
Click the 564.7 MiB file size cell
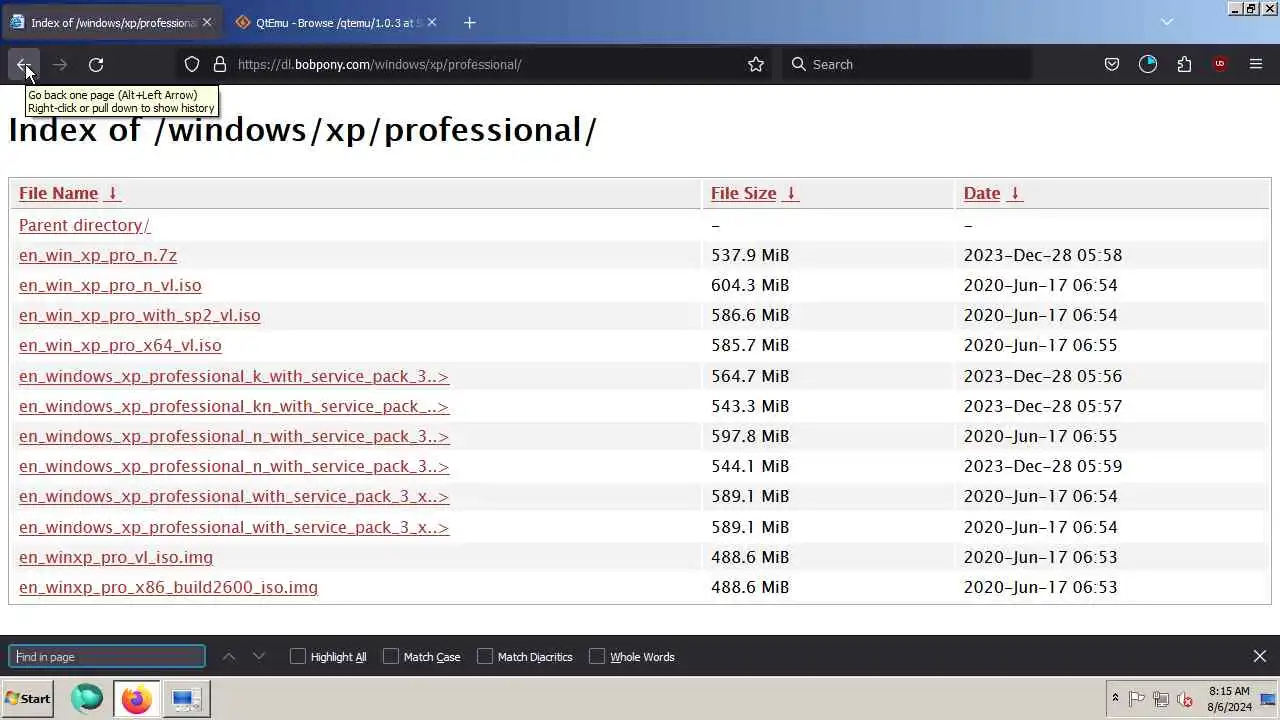point(750,376)
